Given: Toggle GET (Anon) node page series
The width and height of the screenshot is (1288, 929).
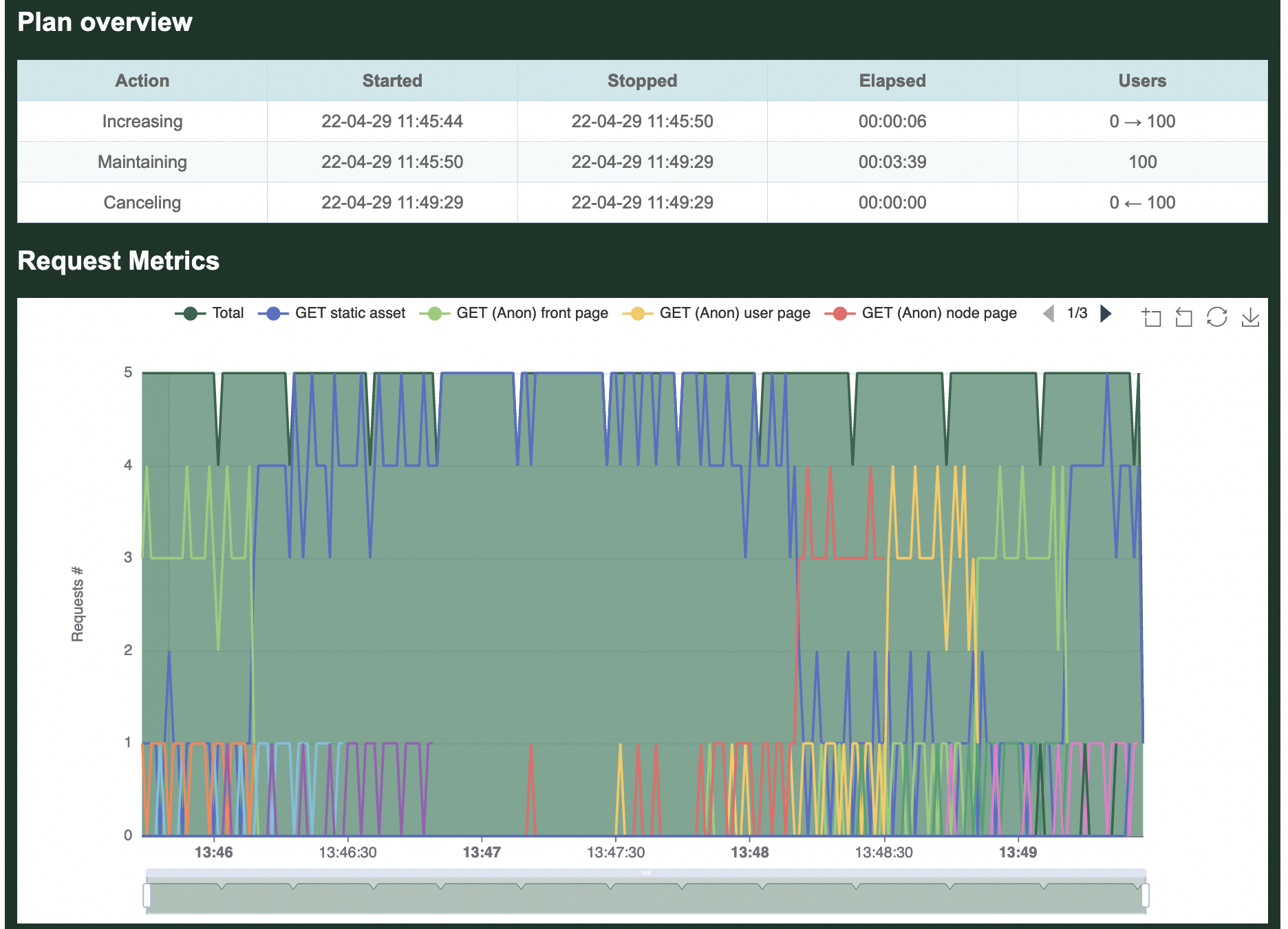Looking at the screenshot, I should [x=921, y=313].
